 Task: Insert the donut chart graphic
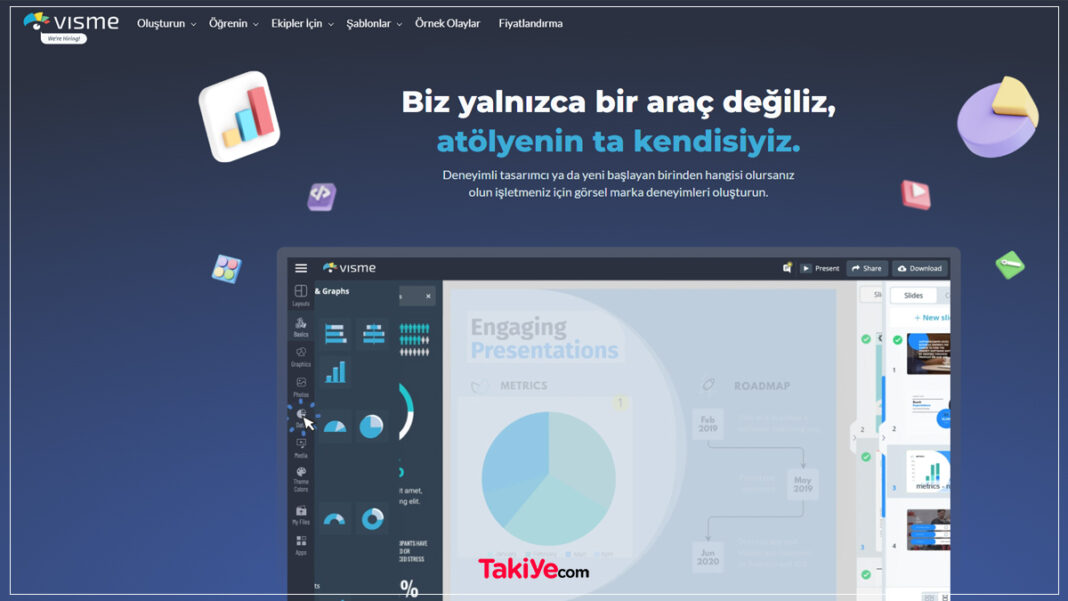click(x=372, y=519)
